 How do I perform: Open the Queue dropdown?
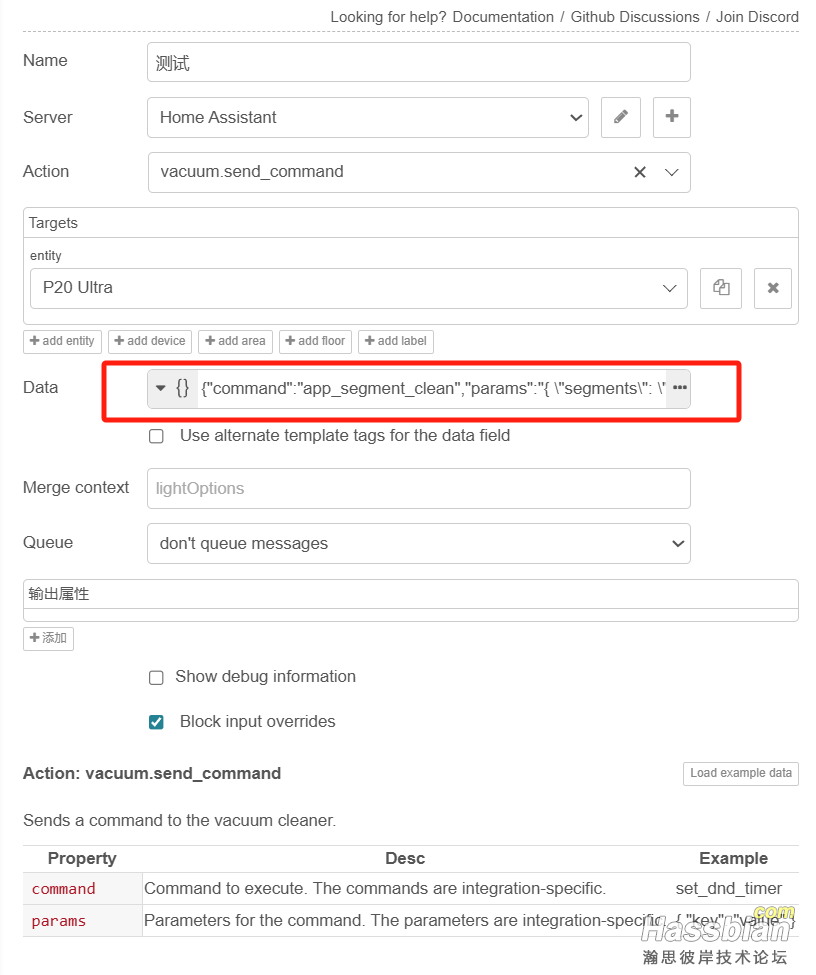[x=418, y=544]
